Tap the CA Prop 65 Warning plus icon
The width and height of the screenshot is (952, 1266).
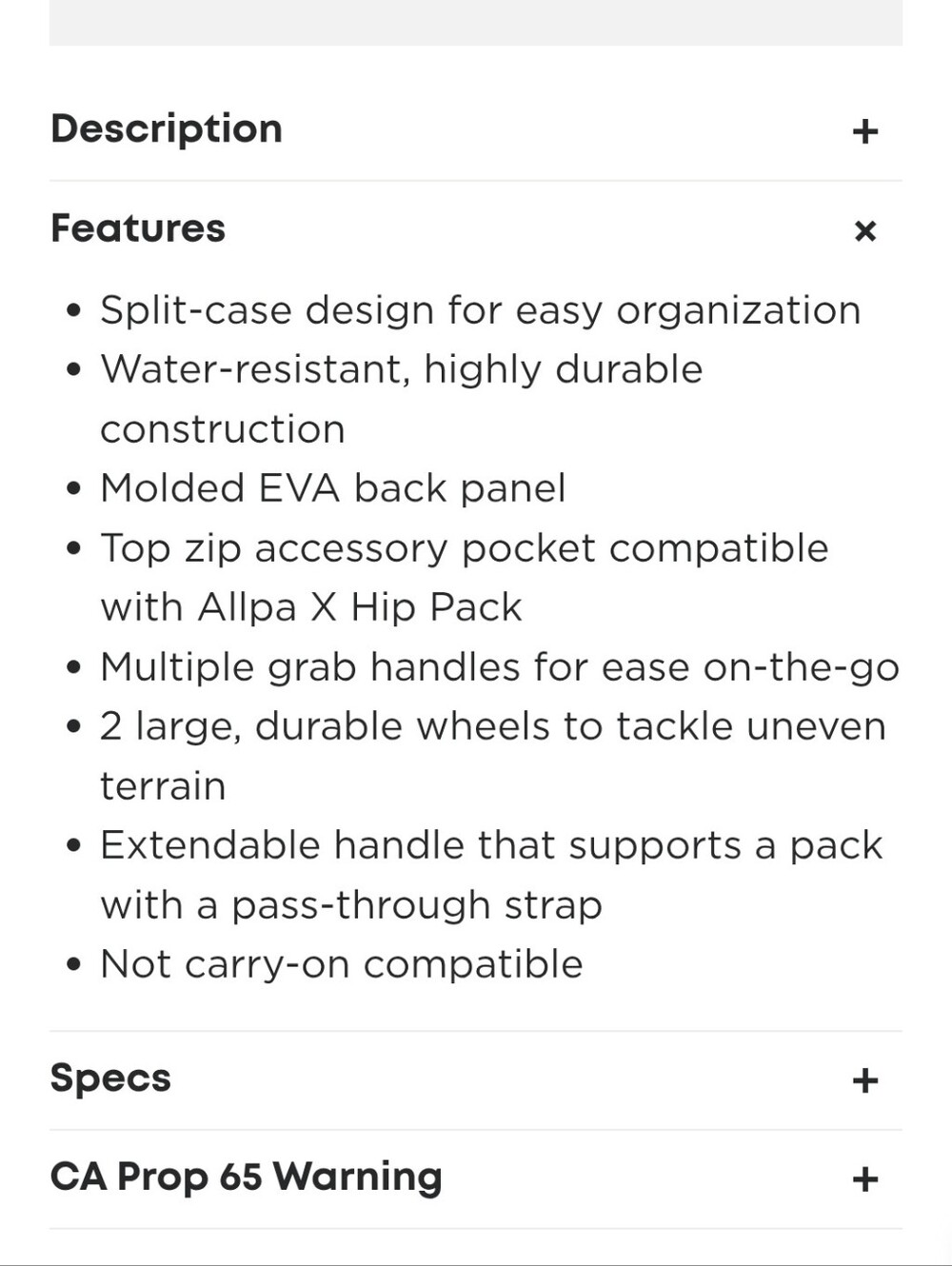click(x=864, y=1179)
